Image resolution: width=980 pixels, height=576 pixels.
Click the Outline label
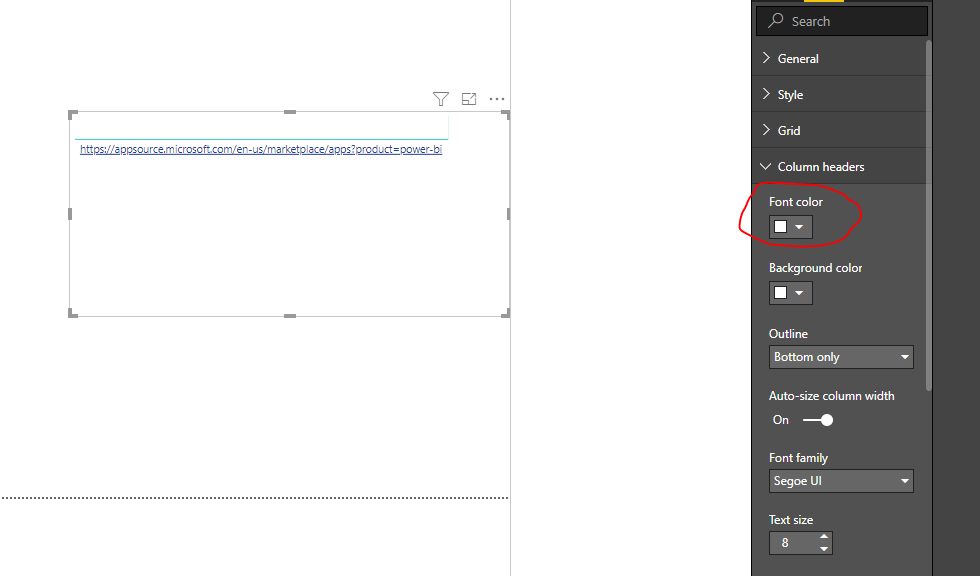[788, 334]
